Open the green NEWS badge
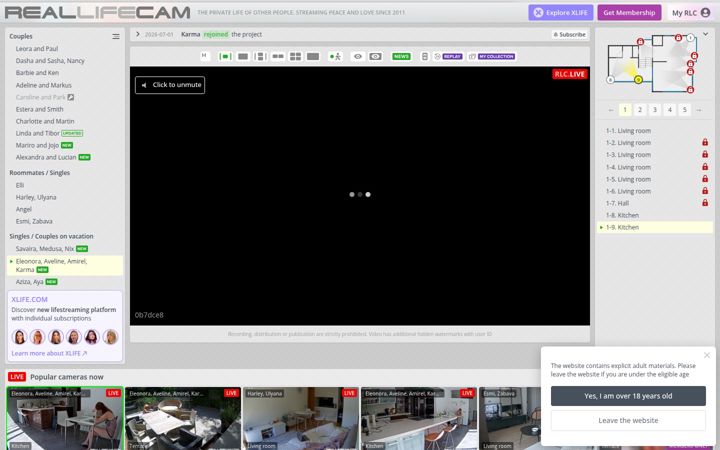 tap(401, 56)
